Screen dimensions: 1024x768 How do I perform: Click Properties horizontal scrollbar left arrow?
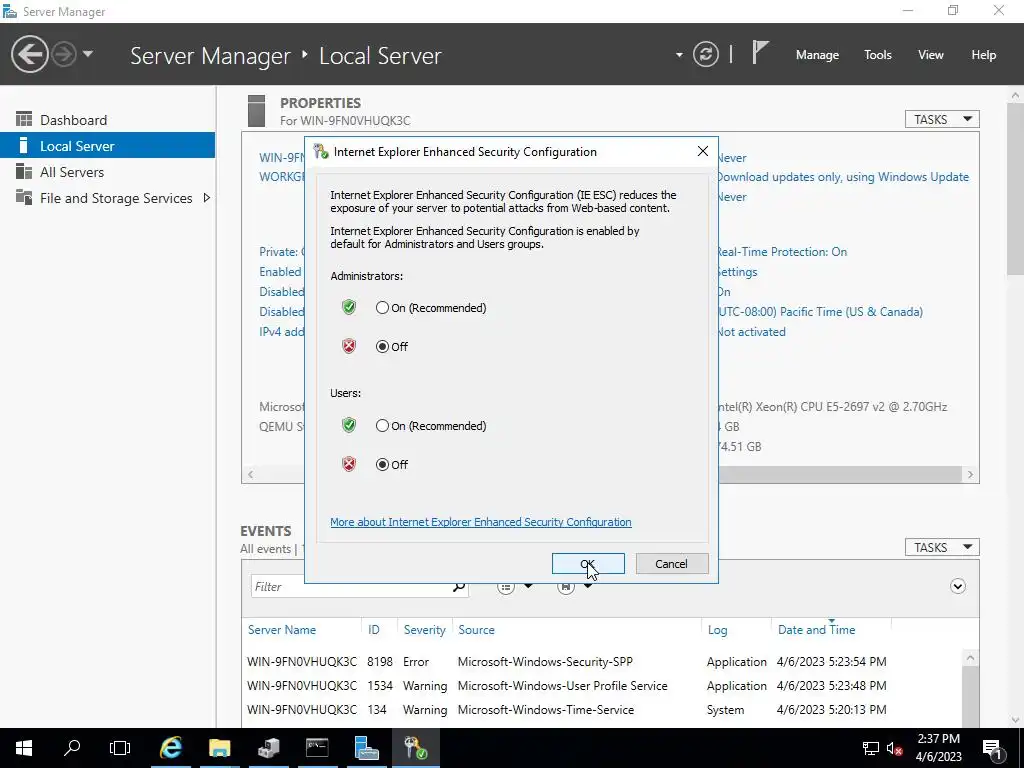coord(251,475)
